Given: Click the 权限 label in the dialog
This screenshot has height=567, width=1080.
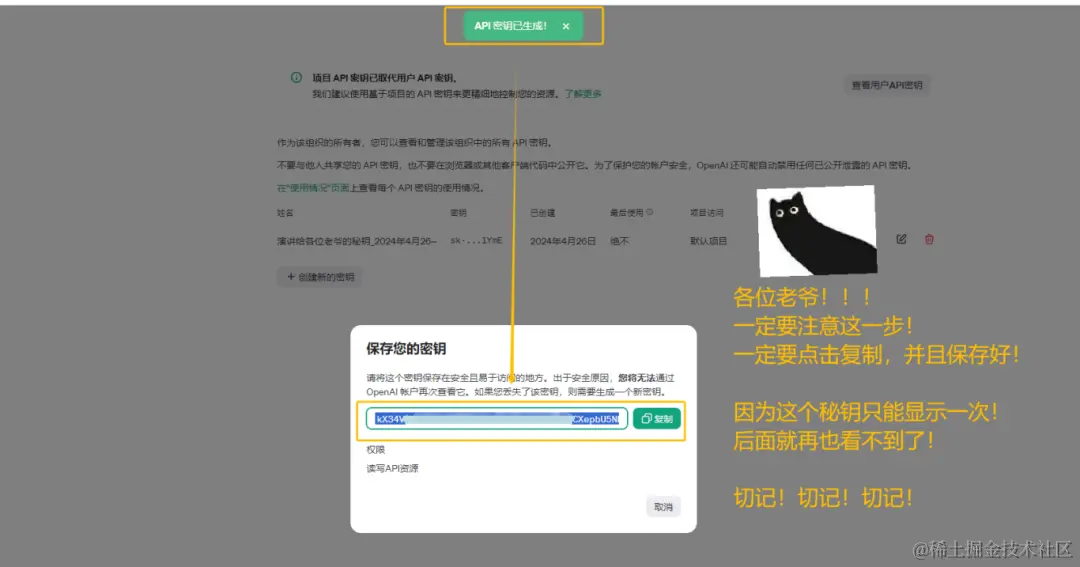Looking at the screenshot, I should tap(375, 450).
